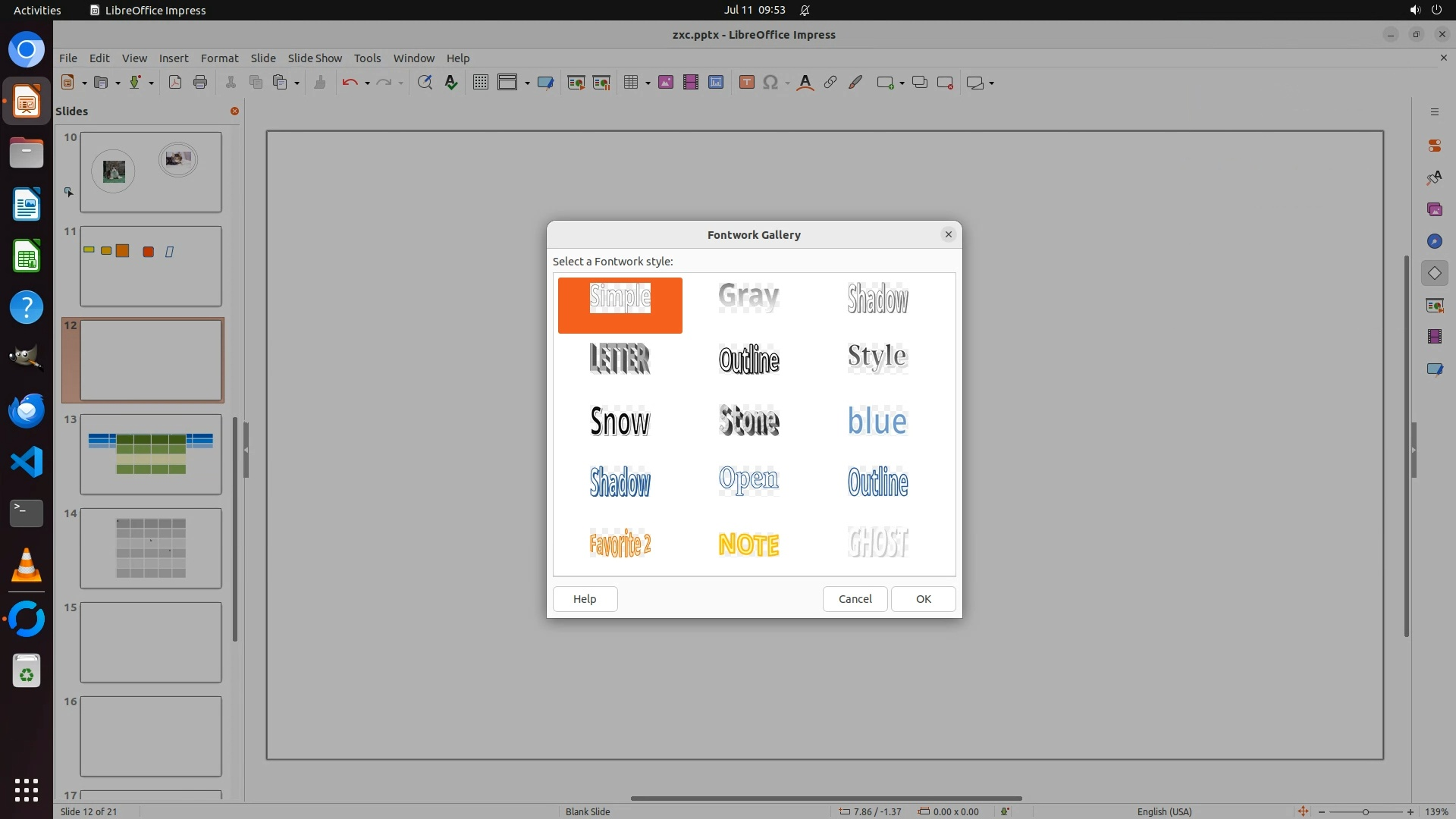Click Cancel in Fontwork Gallery dialog
Image resolution: width=1456 pixels, height=819 pixels.
coord(855,599)
